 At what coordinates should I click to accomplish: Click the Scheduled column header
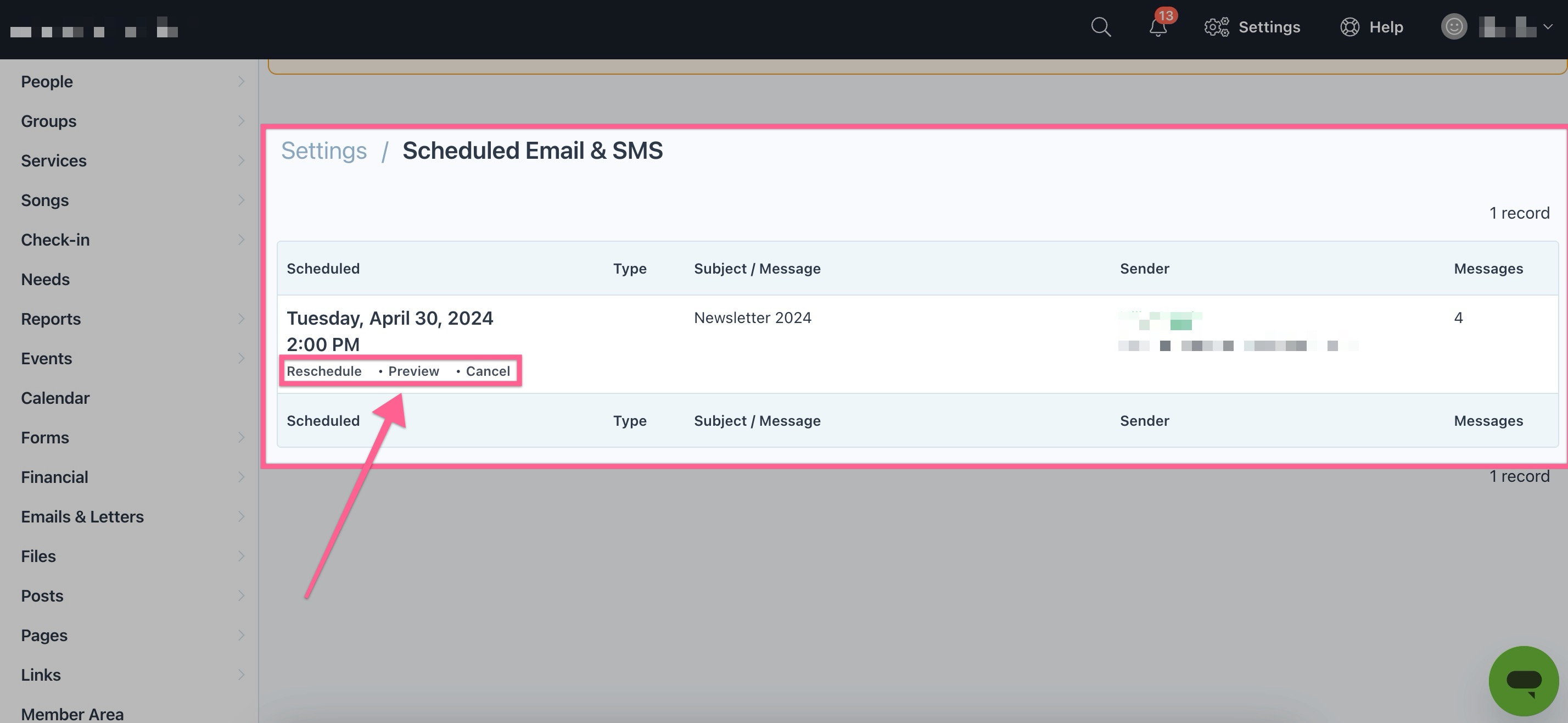[323, 269]
